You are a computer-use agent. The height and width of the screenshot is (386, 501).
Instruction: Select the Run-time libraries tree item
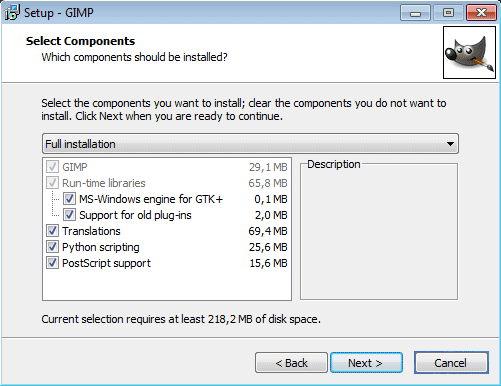pos(104,183)
